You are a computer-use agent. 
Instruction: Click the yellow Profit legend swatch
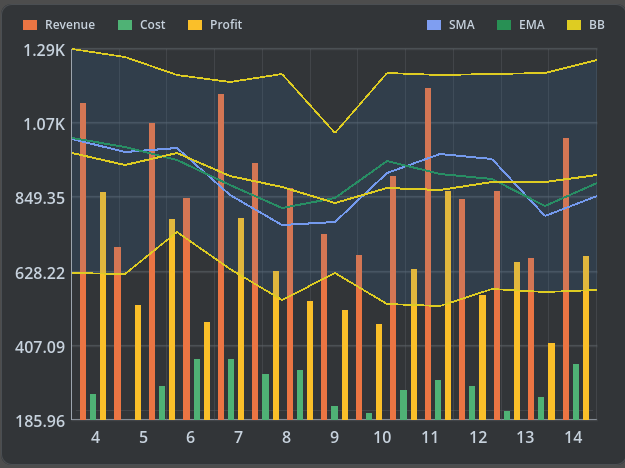click(194, 24)
